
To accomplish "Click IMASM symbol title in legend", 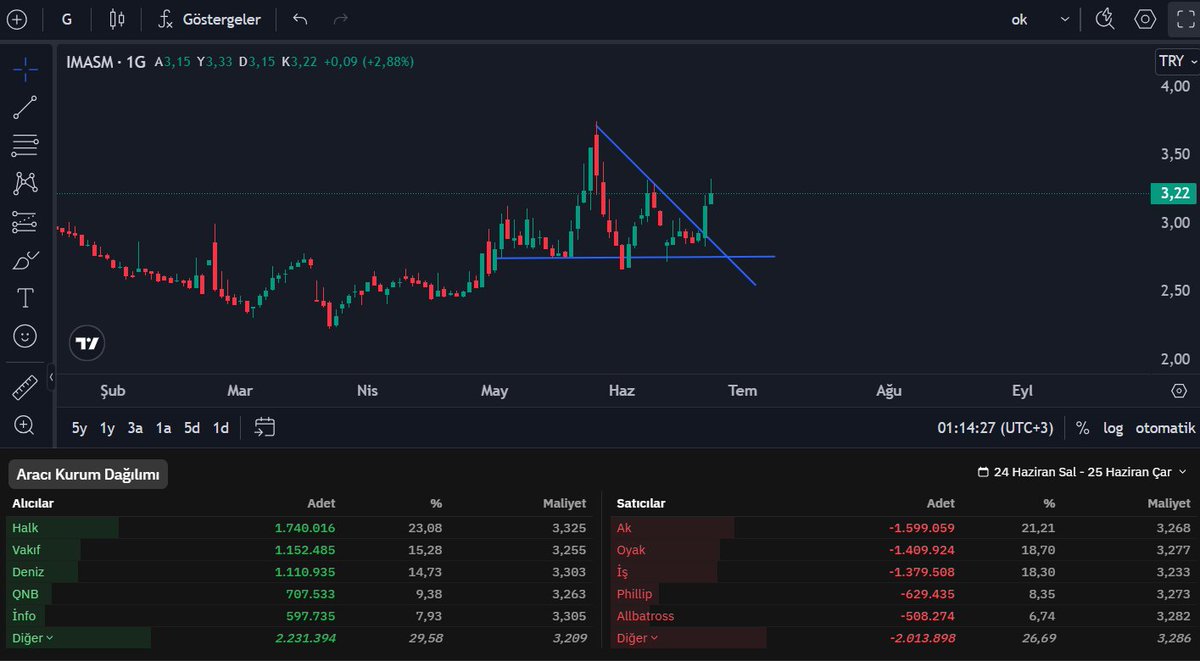I will click(x=92, y=62).
